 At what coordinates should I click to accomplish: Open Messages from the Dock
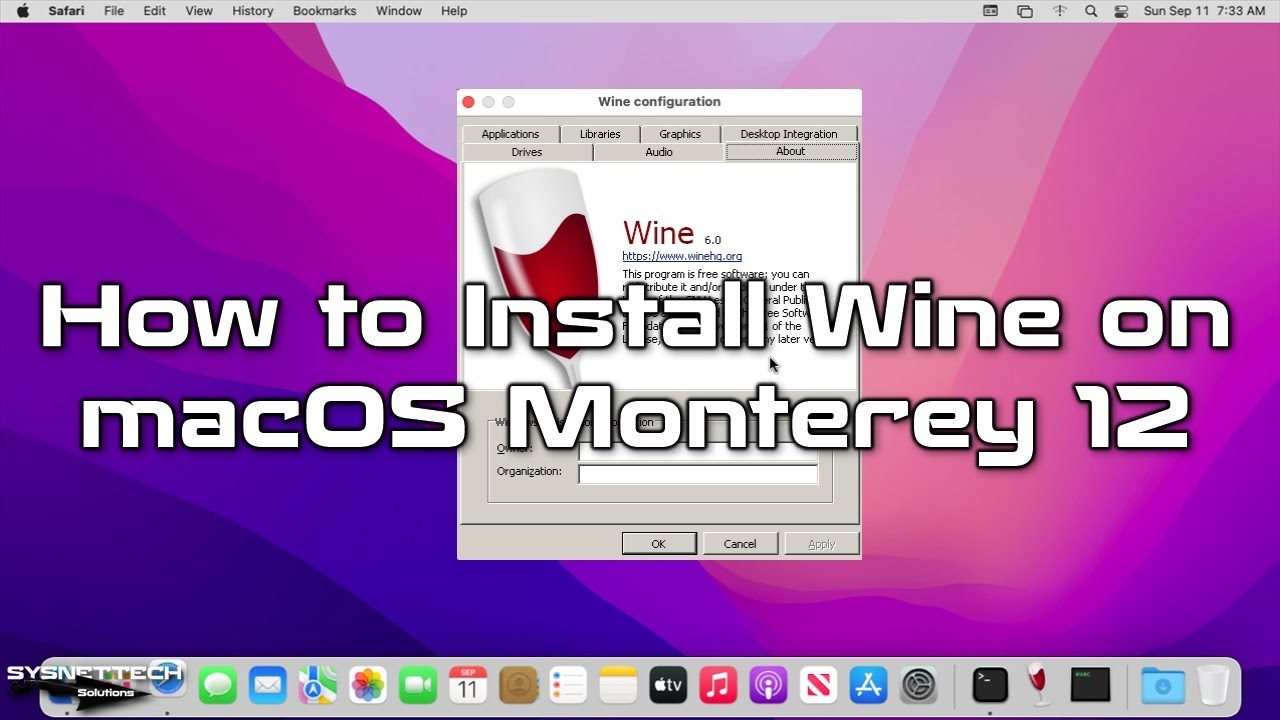tap(218, 685)
